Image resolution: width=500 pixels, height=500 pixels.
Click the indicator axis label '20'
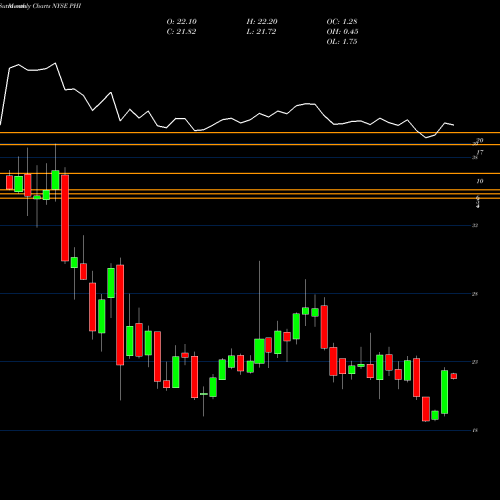(480, 140)
